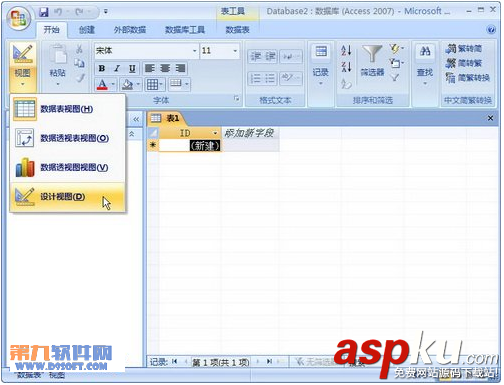Collapse the navigation pane with double chevron
Screen dimensions: 504x385
[x=136, y=119]
